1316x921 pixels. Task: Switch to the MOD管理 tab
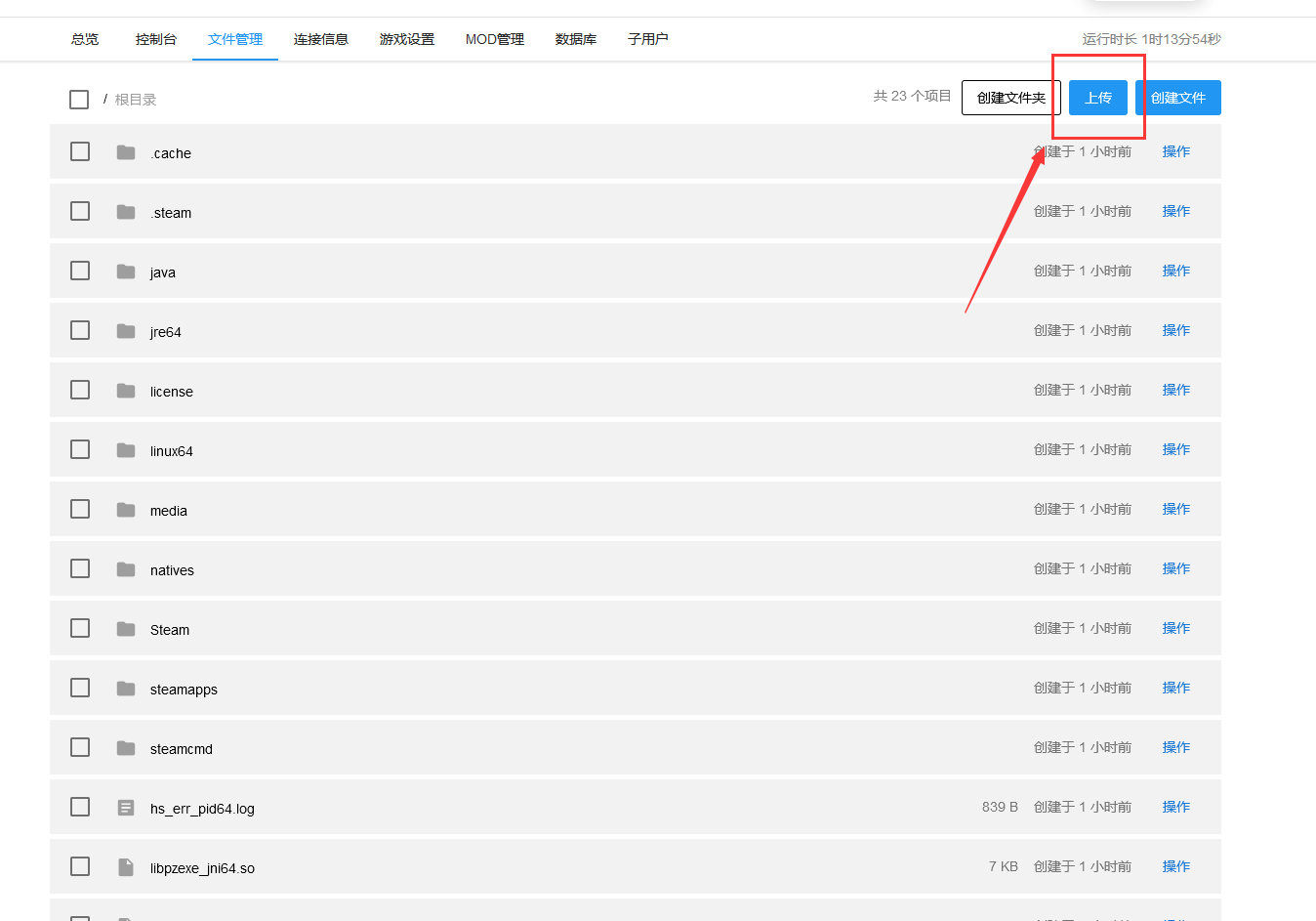click(495, 39)
